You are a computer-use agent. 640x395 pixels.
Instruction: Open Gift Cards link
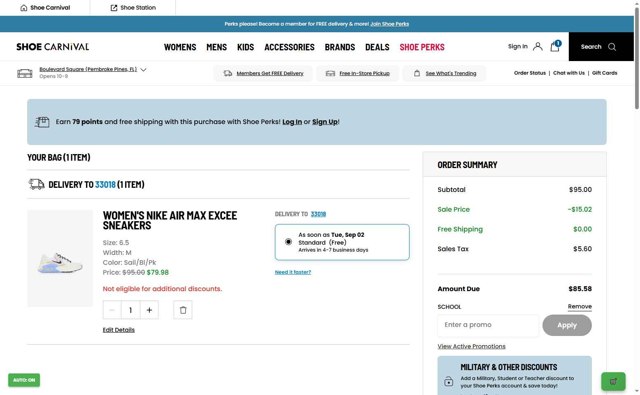(604, 73)
